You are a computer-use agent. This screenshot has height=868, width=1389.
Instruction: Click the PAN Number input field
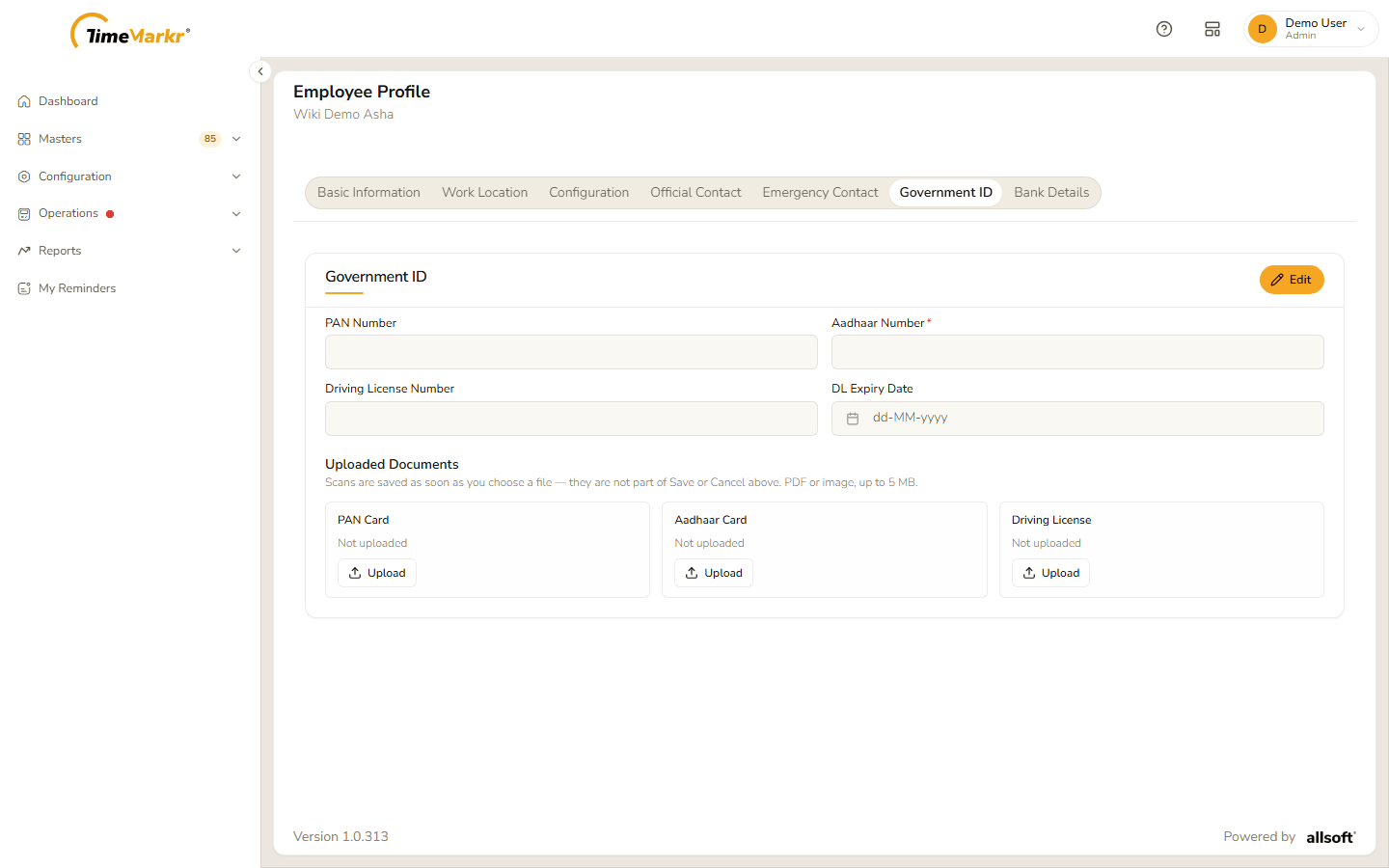coord(571,352)
